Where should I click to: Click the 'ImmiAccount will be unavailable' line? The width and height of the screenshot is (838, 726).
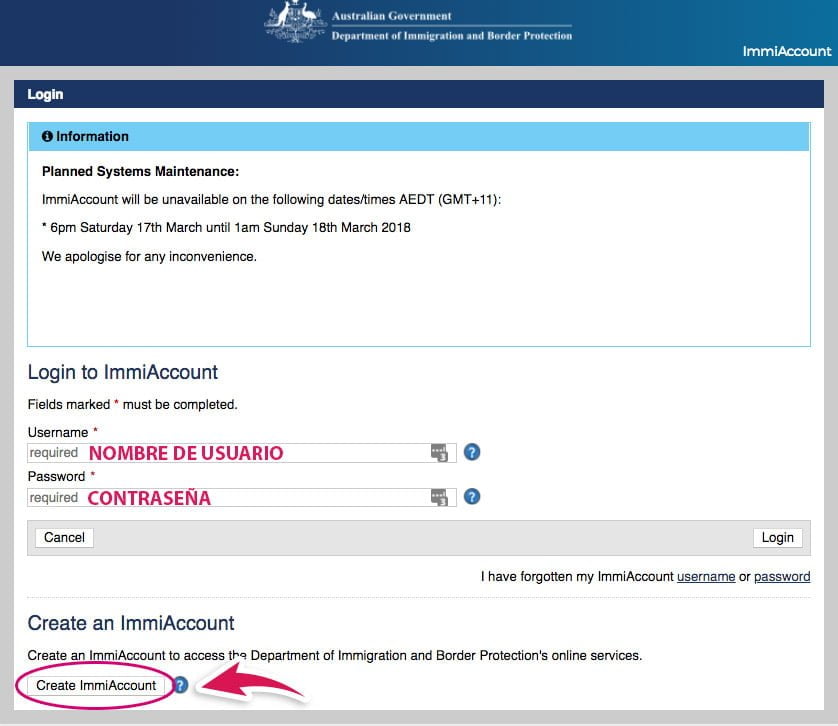[x=271, y=200]
